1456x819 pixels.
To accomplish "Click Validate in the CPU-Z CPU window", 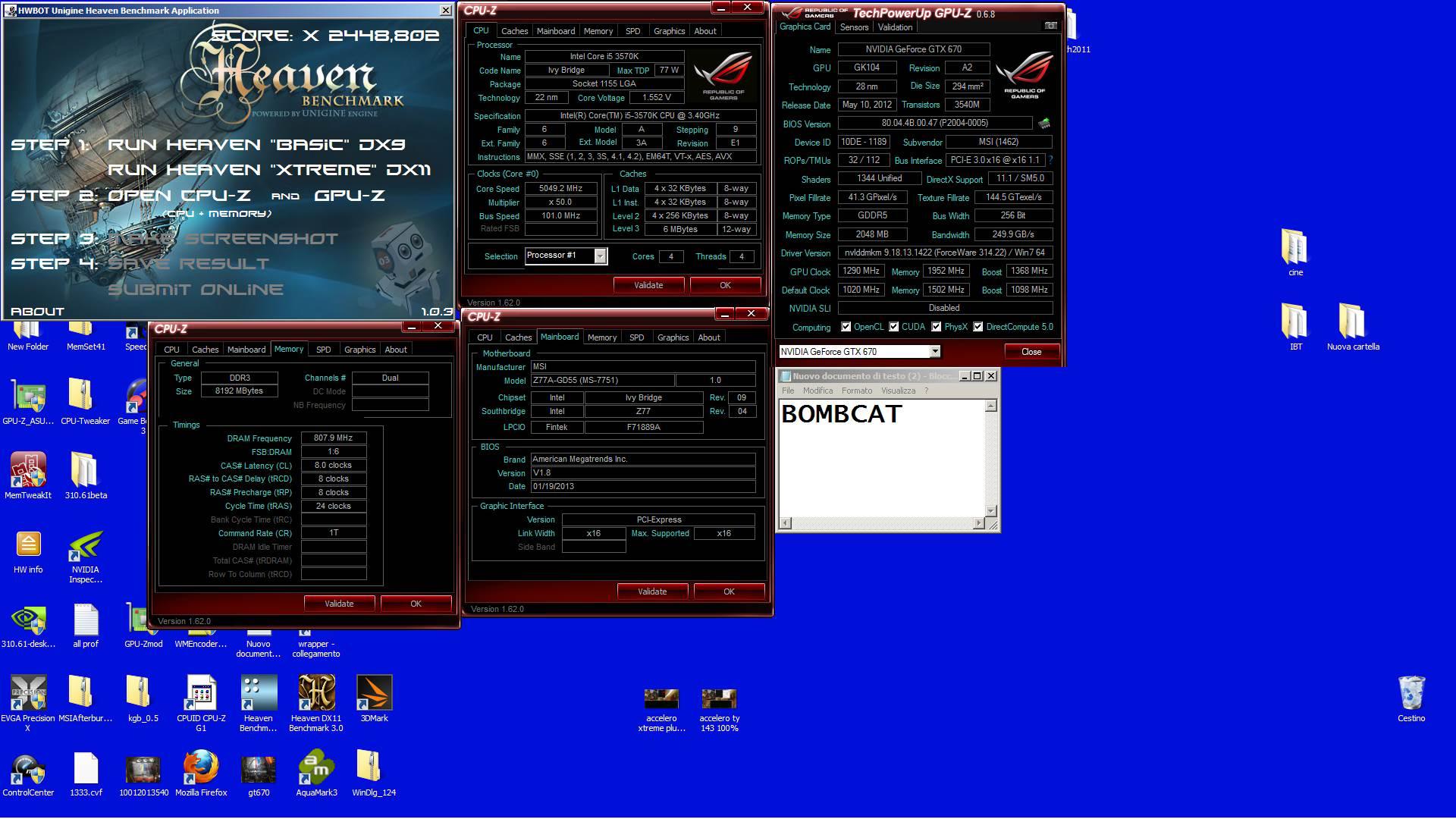I will (x=648, y=285).
